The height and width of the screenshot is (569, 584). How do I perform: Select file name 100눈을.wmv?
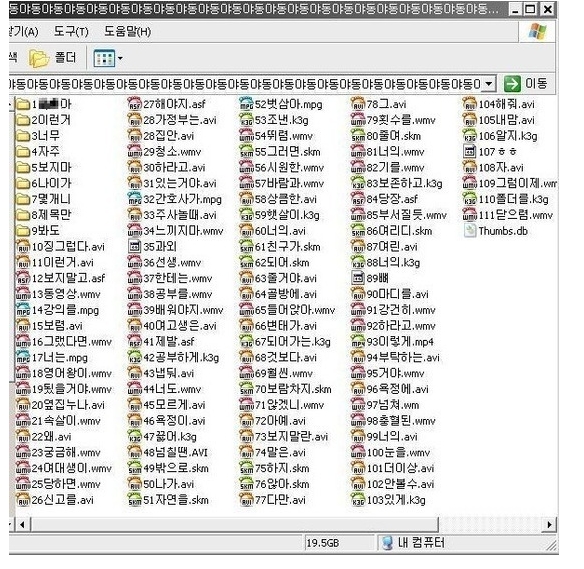(399, 452)
